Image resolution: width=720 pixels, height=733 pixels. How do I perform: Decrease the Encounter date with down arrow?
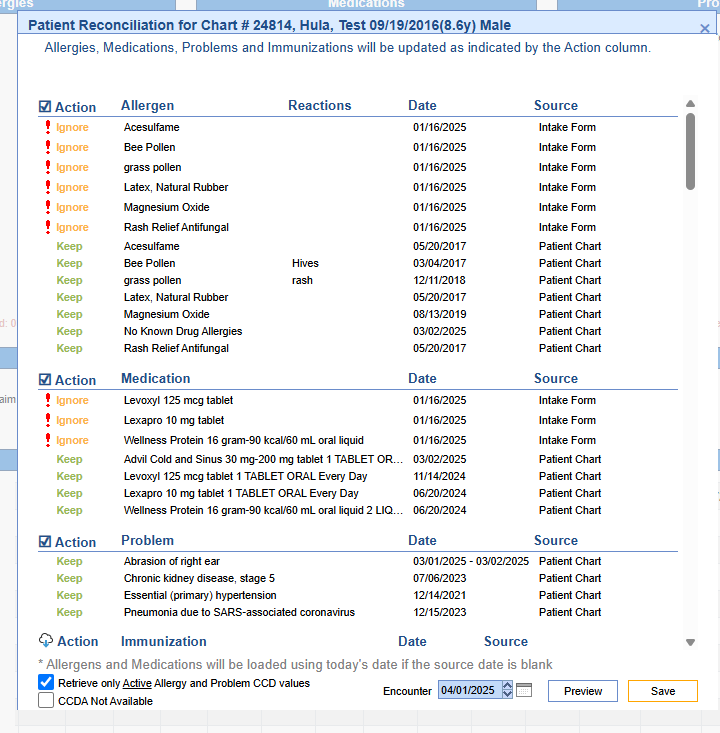pyautogui.click(x=507, y=694)
